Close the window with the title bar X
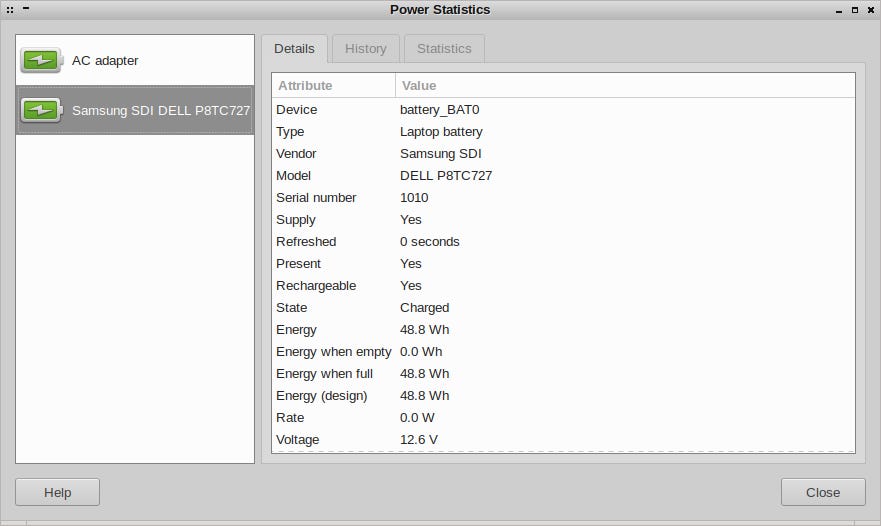 coord(870,10)
